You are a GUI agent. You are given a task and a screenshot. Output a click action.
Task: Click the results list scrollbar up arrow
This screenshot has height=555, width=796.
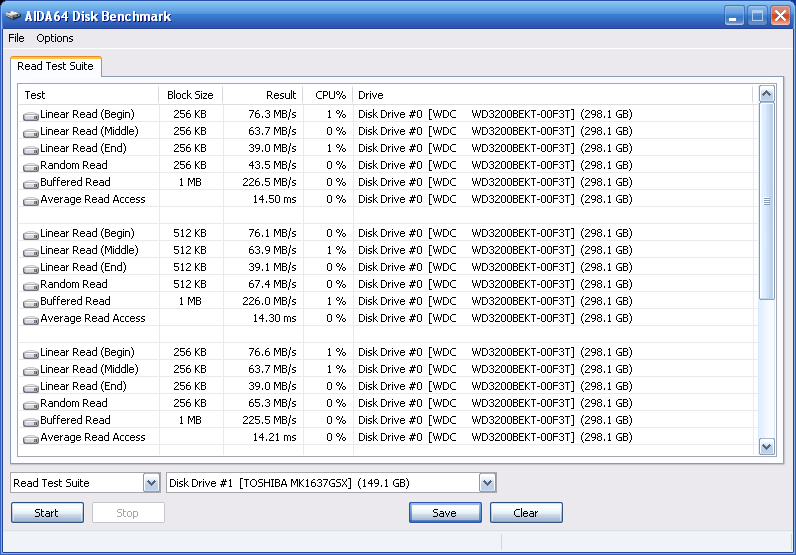click(767, 94)
